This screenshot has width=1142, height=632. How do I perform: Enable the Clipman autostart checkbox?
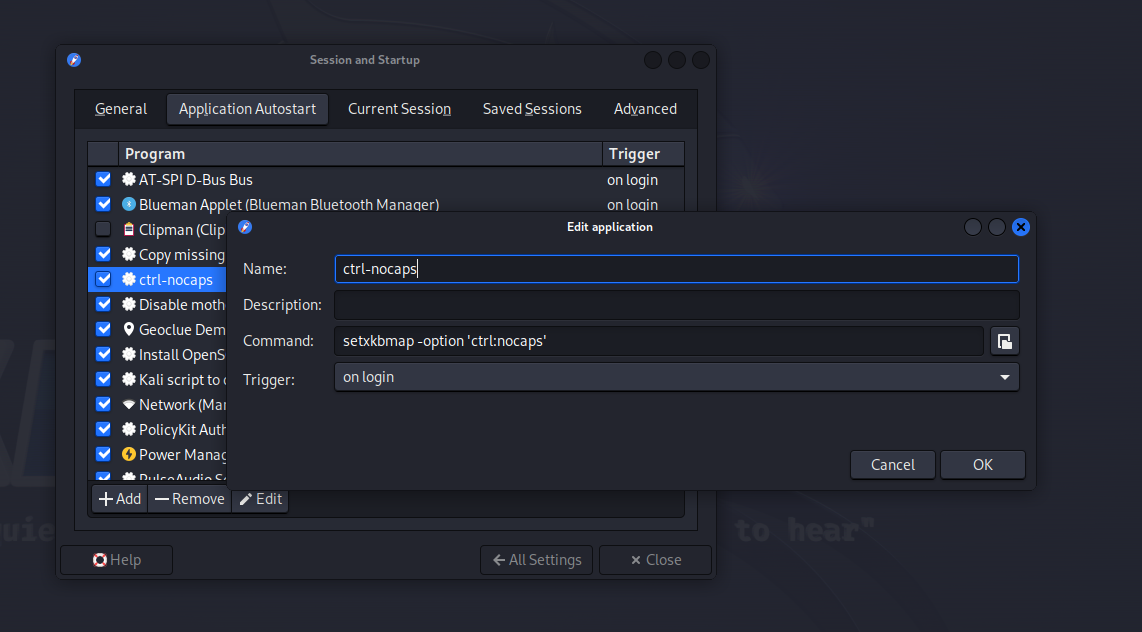click(103, 230)
